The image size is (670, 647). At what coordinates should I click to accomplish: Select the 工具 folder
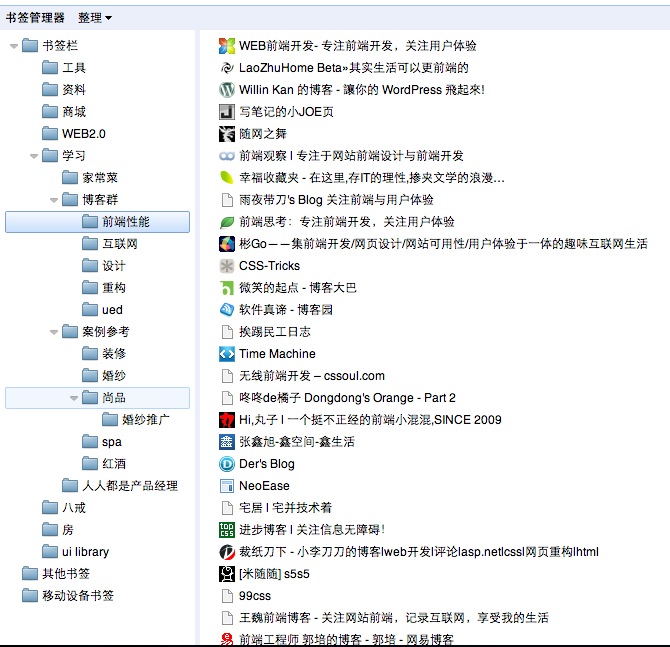64,68
